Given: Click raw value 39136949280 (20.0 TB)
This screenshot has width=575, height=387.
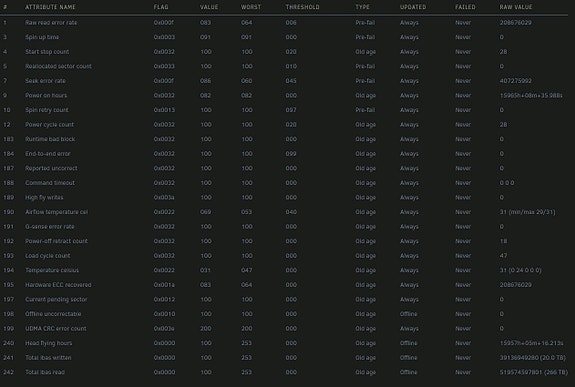Looking at the screenshot, I should click(x=532, y=358).
